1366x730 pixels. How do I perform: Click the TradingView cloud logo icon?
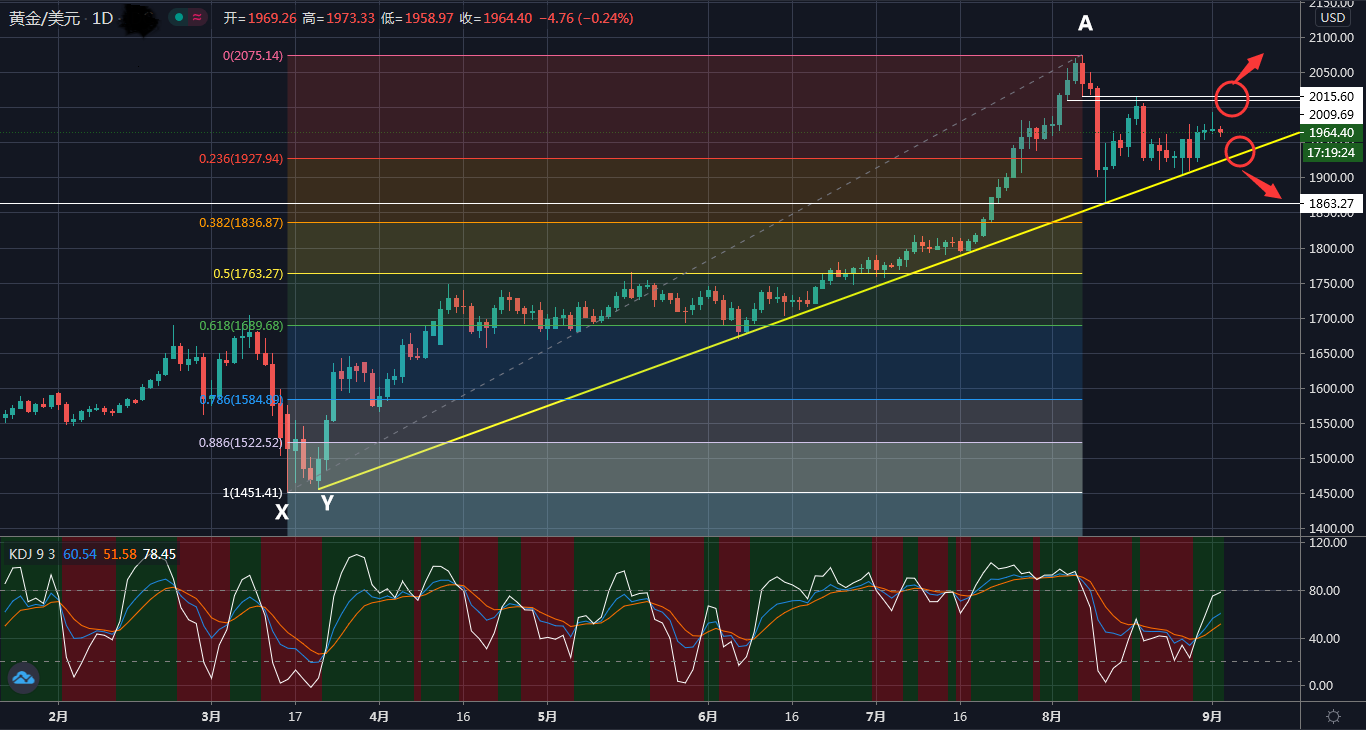point(23,678)
